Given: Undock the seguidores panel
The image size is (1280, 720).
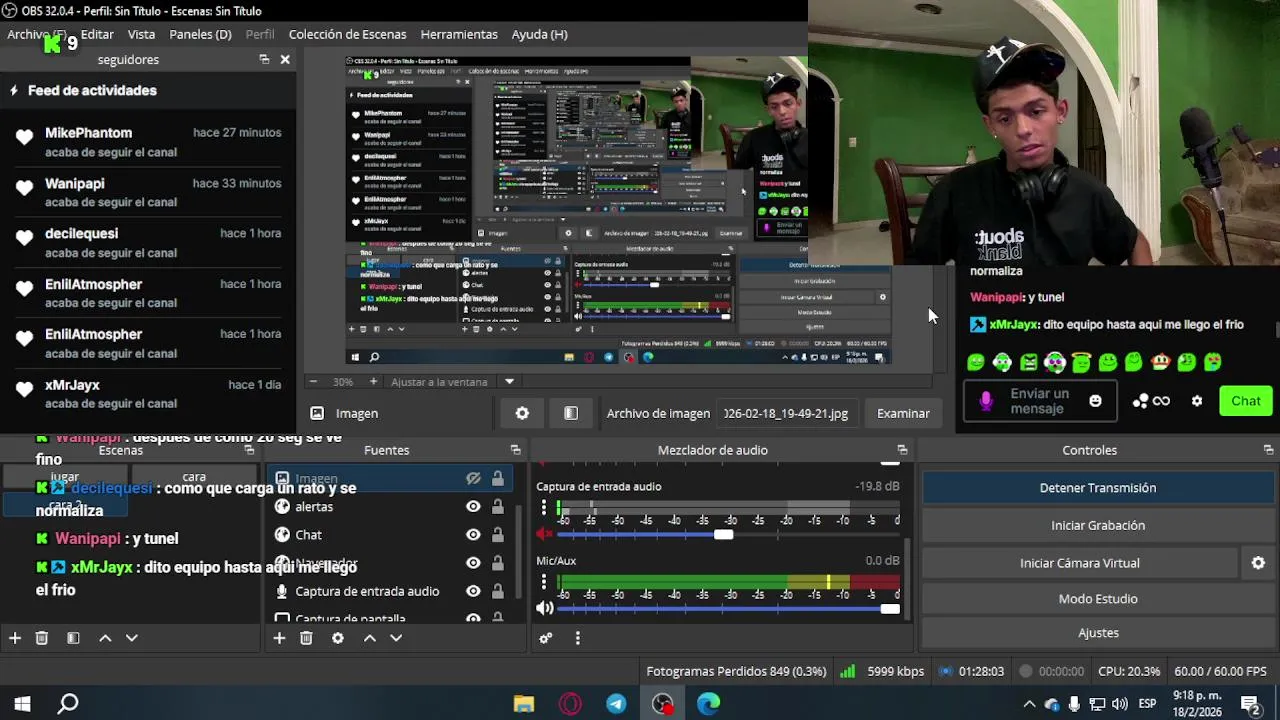Looking at the screenshot, I should click(264, 60).
